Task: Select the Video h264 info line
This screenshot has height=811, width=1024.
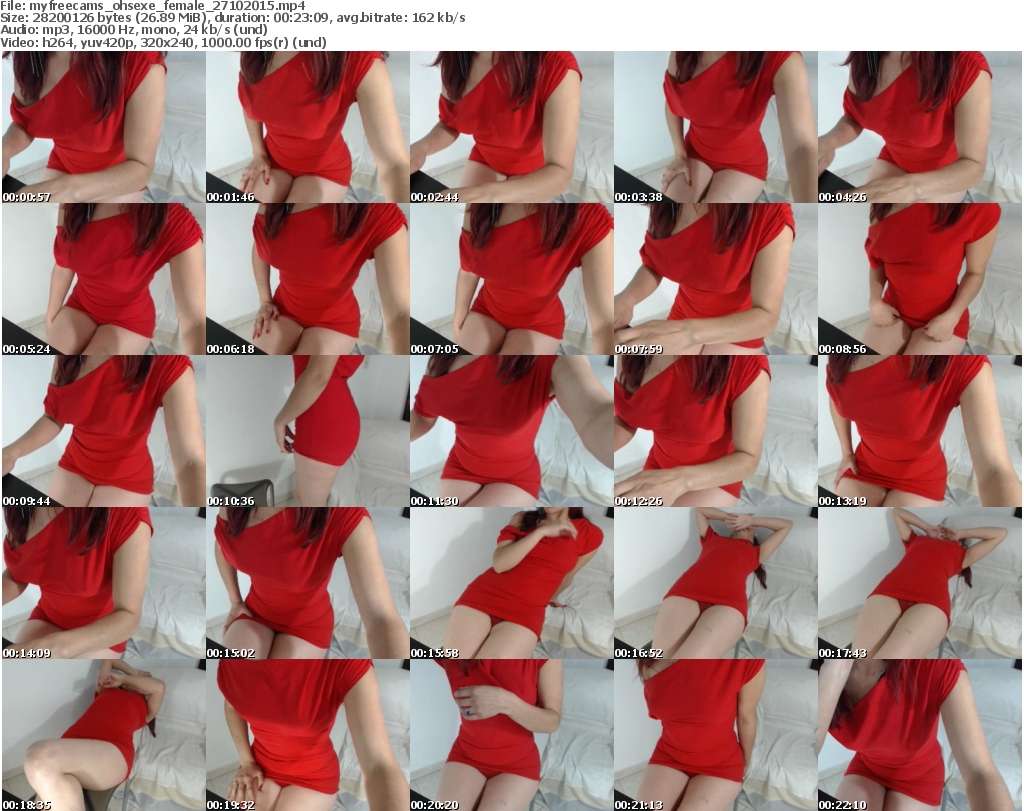Action: (163, 42)
